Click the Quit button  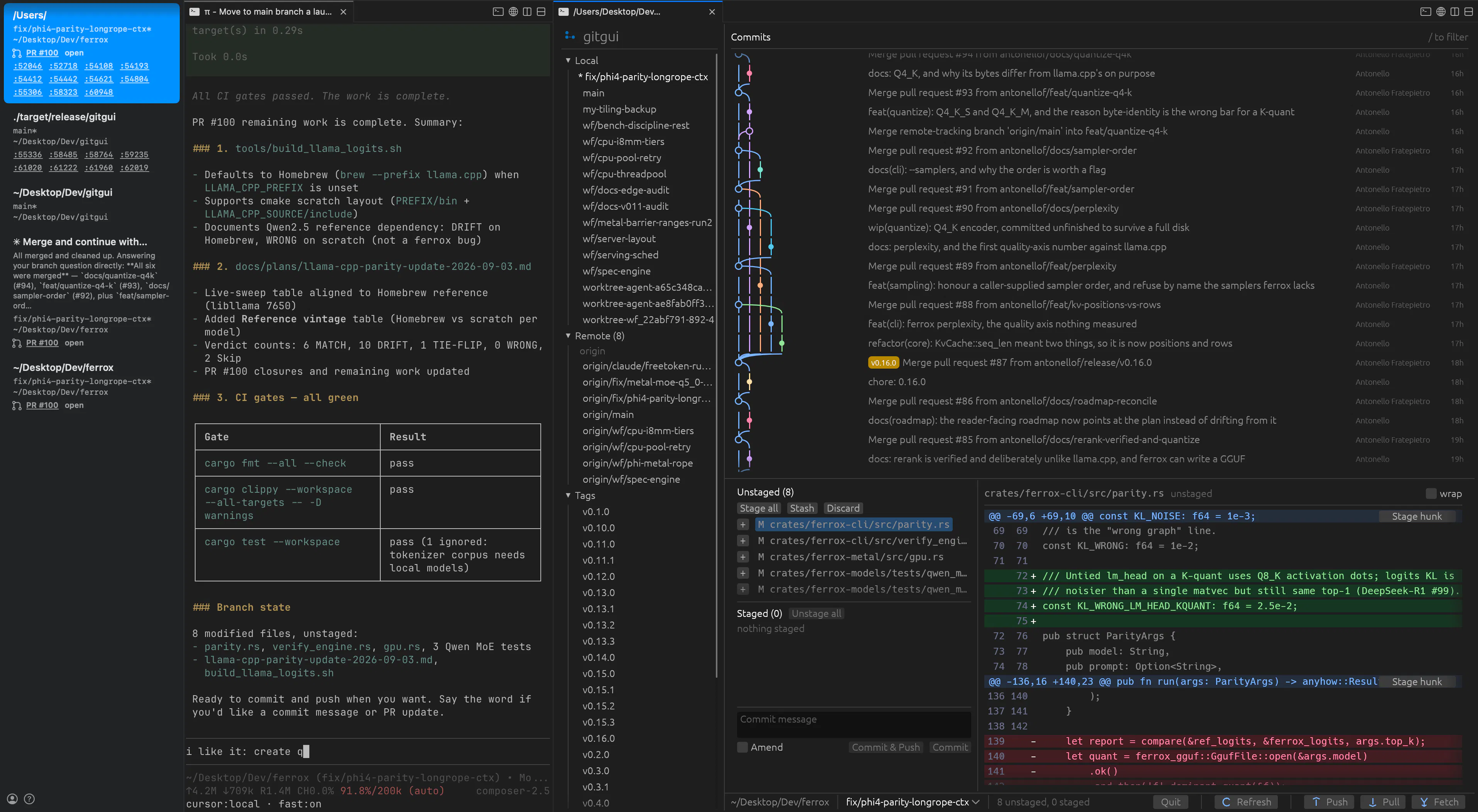tap(1171, 802)
